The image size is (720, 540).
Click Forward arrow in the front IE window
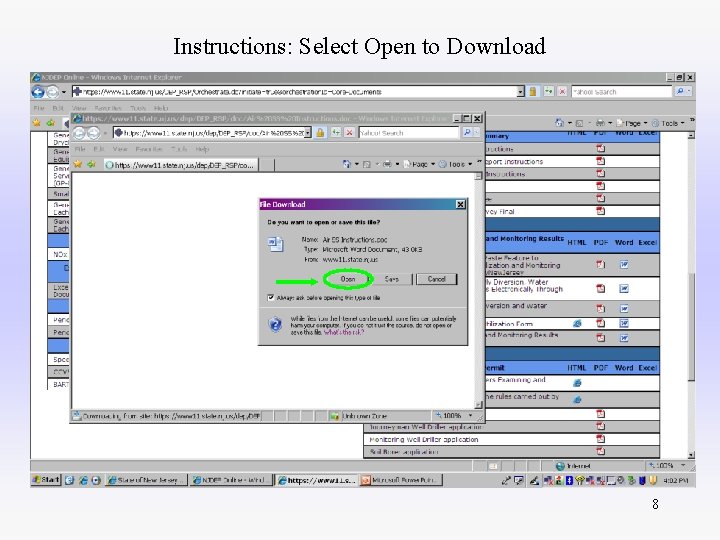coord(93,133)
